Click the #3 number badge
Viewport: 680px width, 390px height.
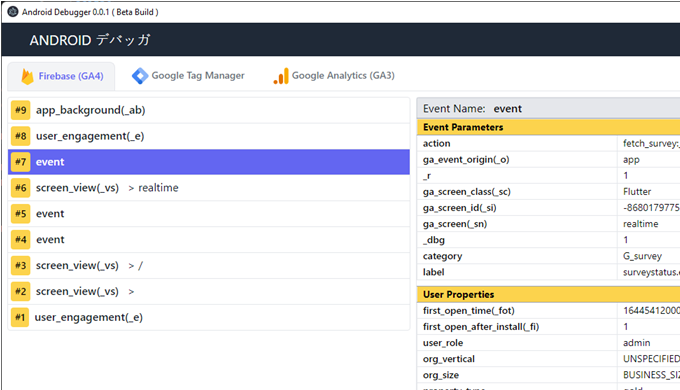(20, 265)
